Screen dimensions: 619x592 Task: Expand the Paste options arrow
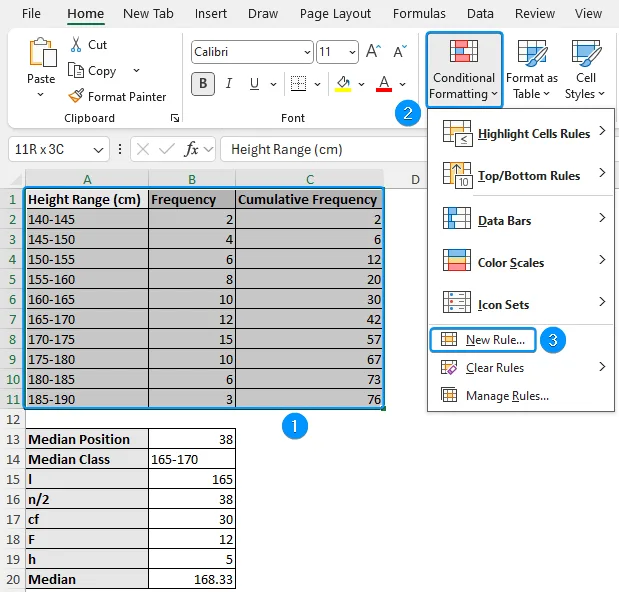[x=41, y=95]
